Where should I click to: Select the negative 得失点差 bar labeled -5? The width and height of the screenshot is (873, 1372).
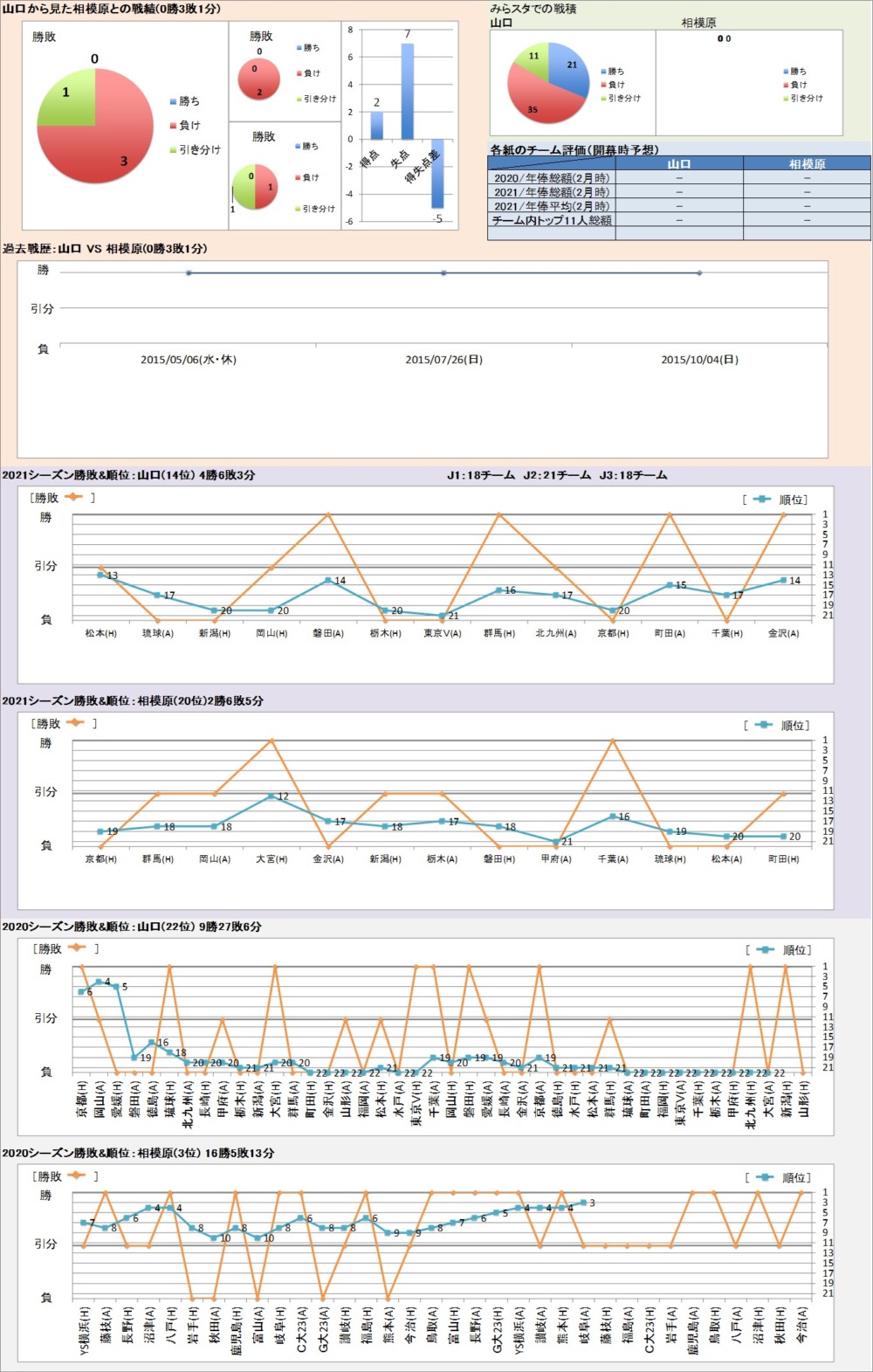[437, 173]
